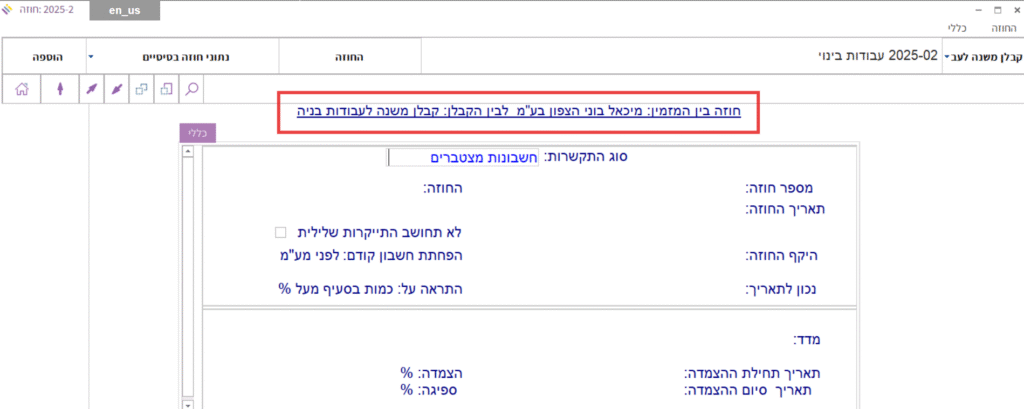
Task: Expand the 'נתוני חוזה בסיסיים' dropdown arrow
Action: [91, 56]
